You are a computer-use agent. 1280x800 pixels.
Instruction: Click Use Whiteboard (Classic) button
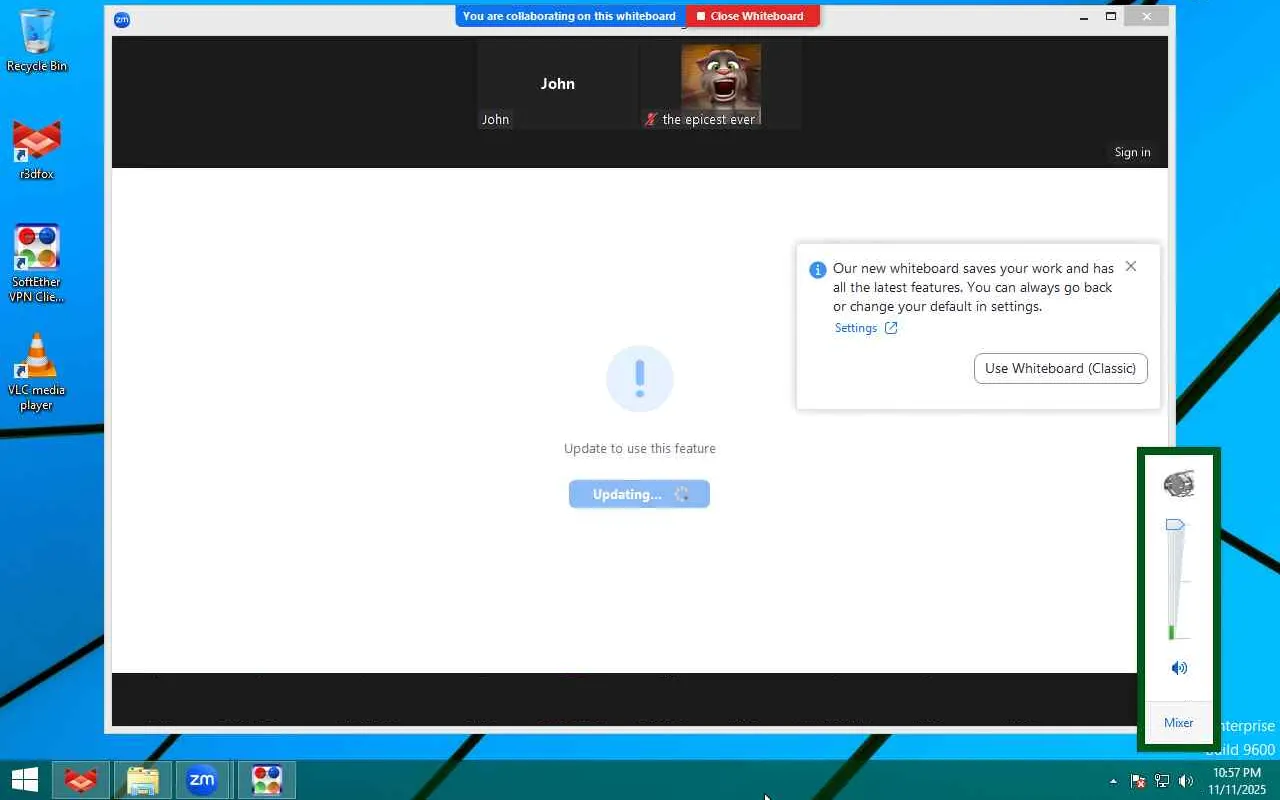pos(1061,368)
